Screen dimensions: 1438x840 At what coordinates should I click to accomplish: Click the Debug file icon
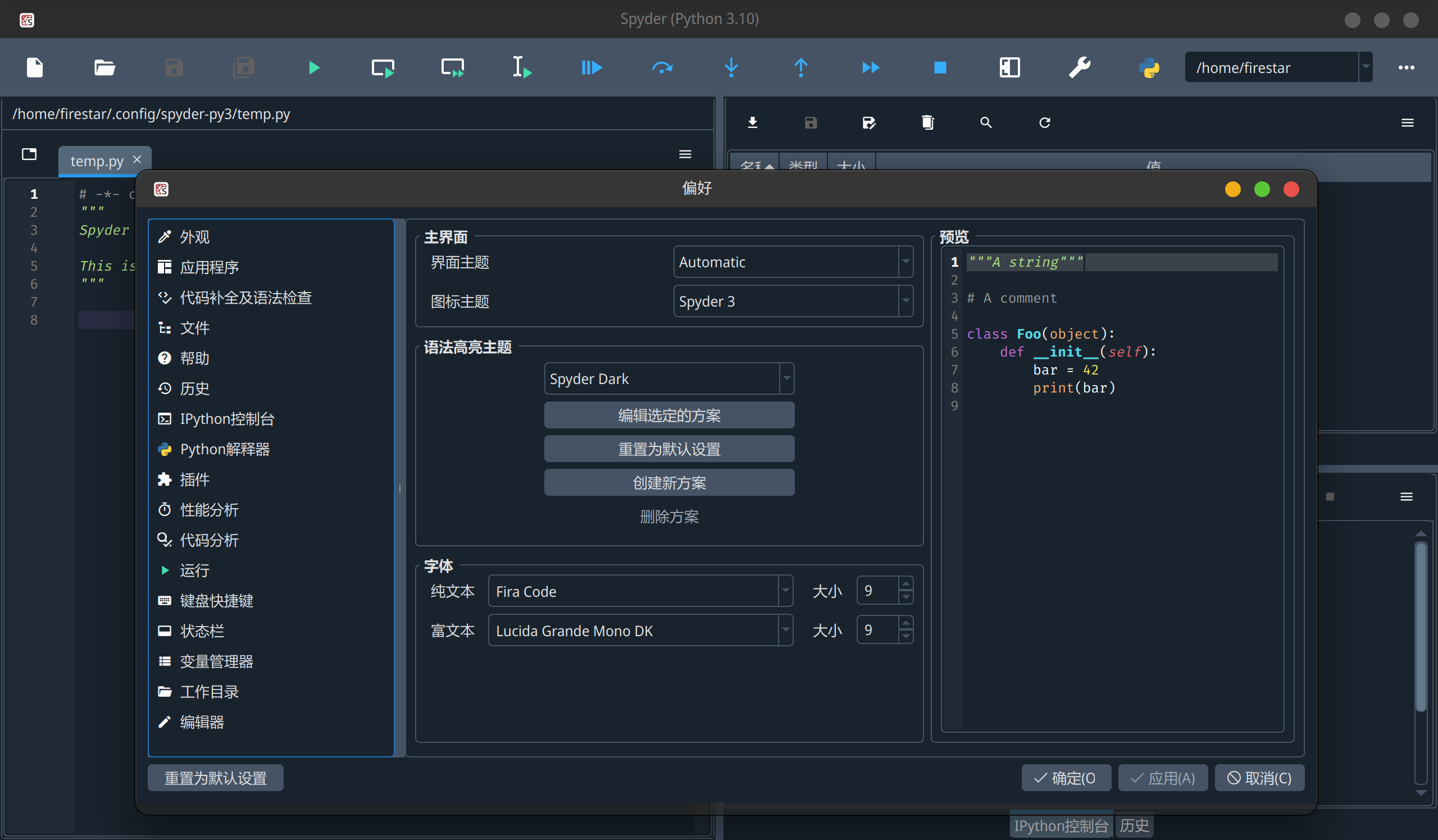(591, 68)
